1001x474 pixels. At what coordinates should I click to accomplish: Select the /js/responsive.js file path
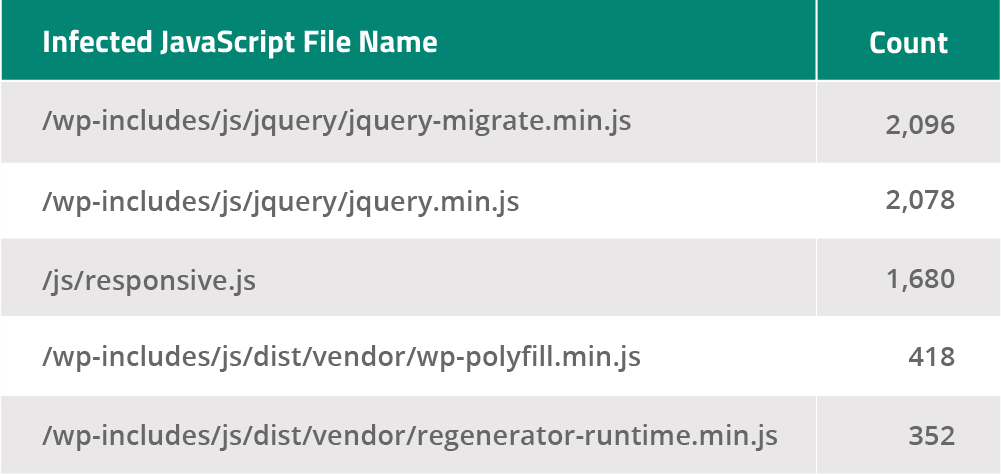(149, 280)
